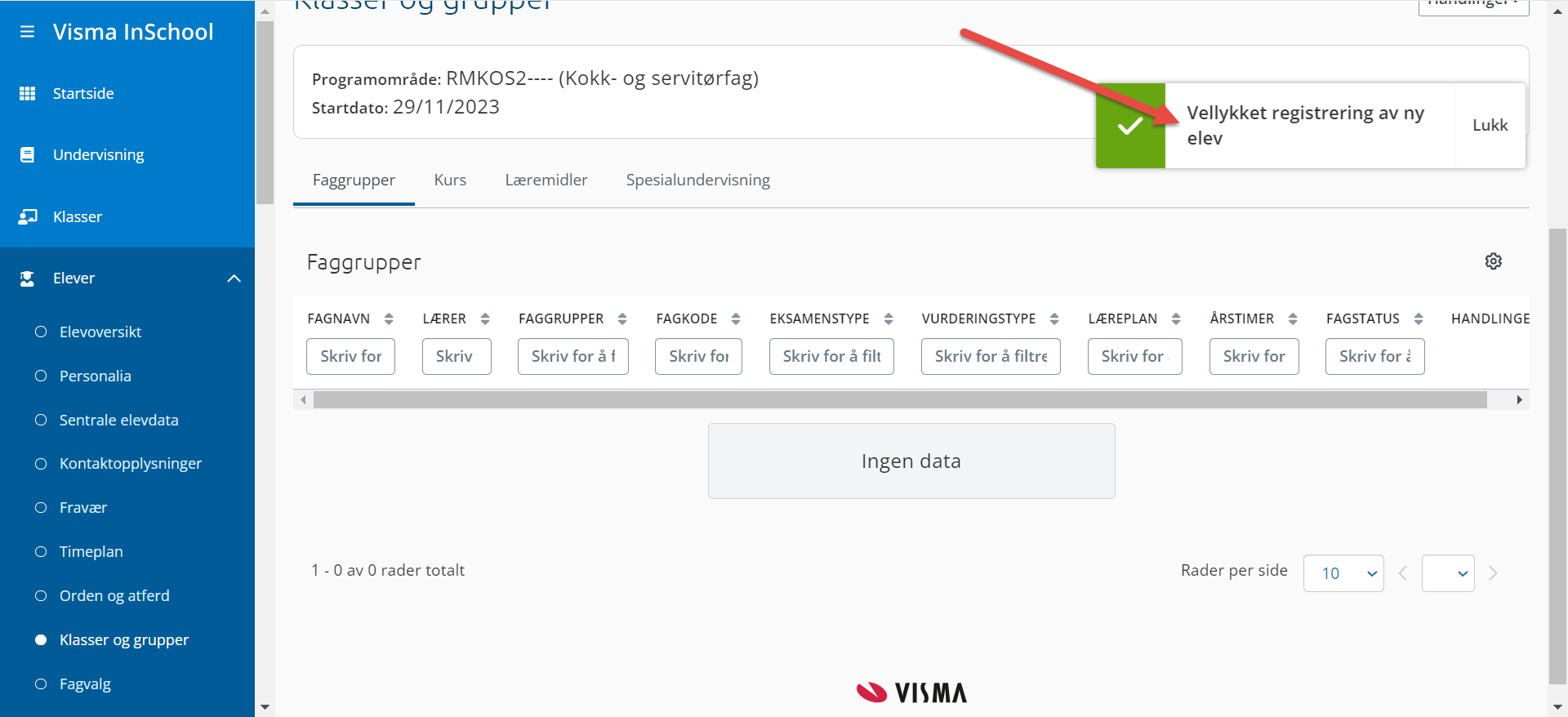The width and height of the screenshot is (1568, 717).
Task: Sort by FAGGRUPPER column arrows
Action: [x=622, y=318]
